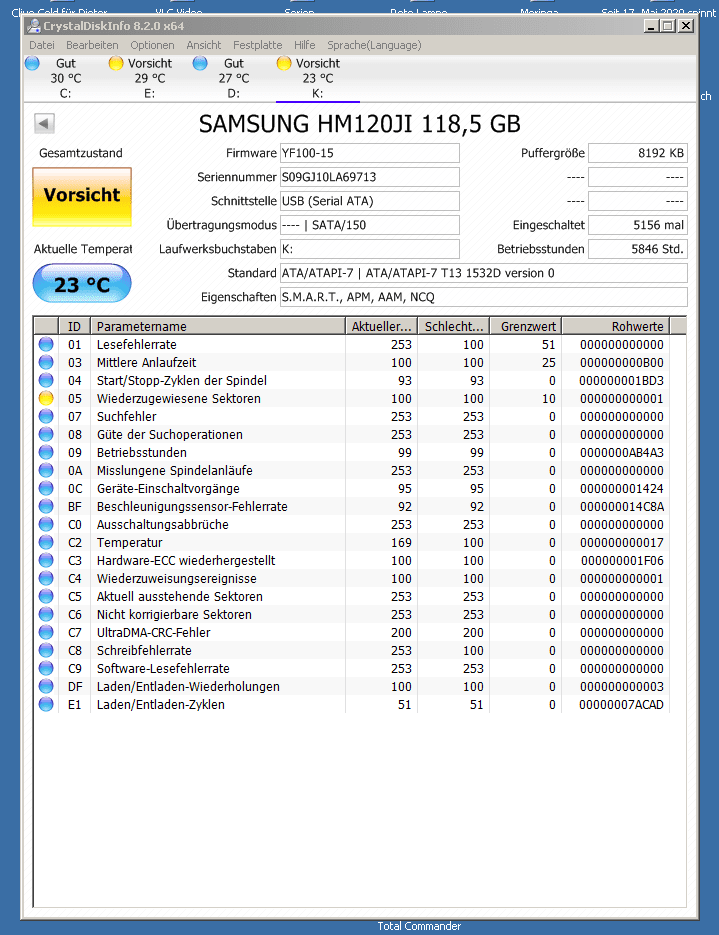Image resolution: width=719 pixels, height=935 pixels.
Task: Open the Optionen menu
Action: click(152, 45)
